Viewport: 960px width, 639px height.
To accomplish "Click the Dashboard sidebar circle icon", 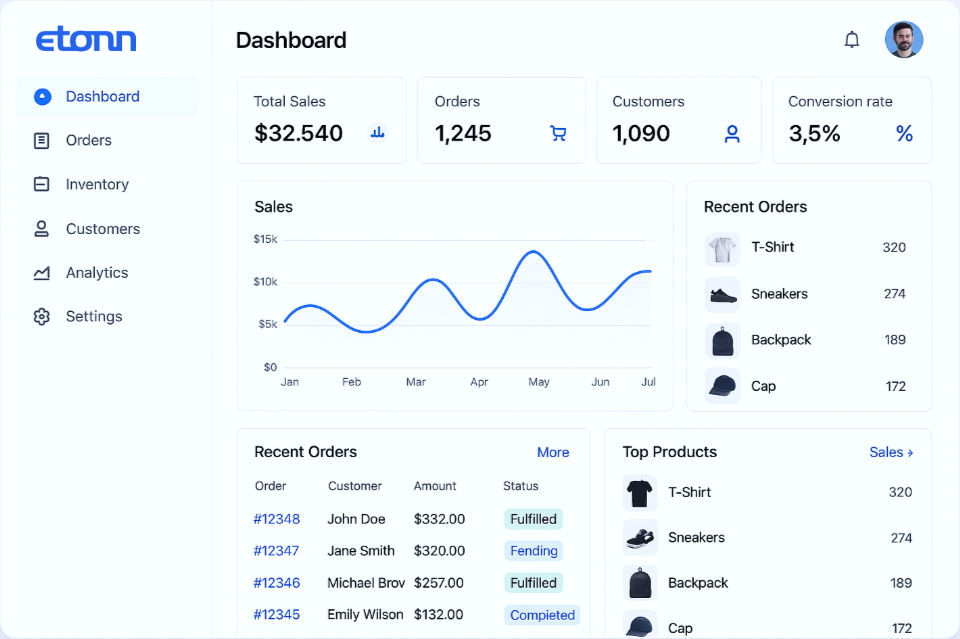I will pos(42,97).
